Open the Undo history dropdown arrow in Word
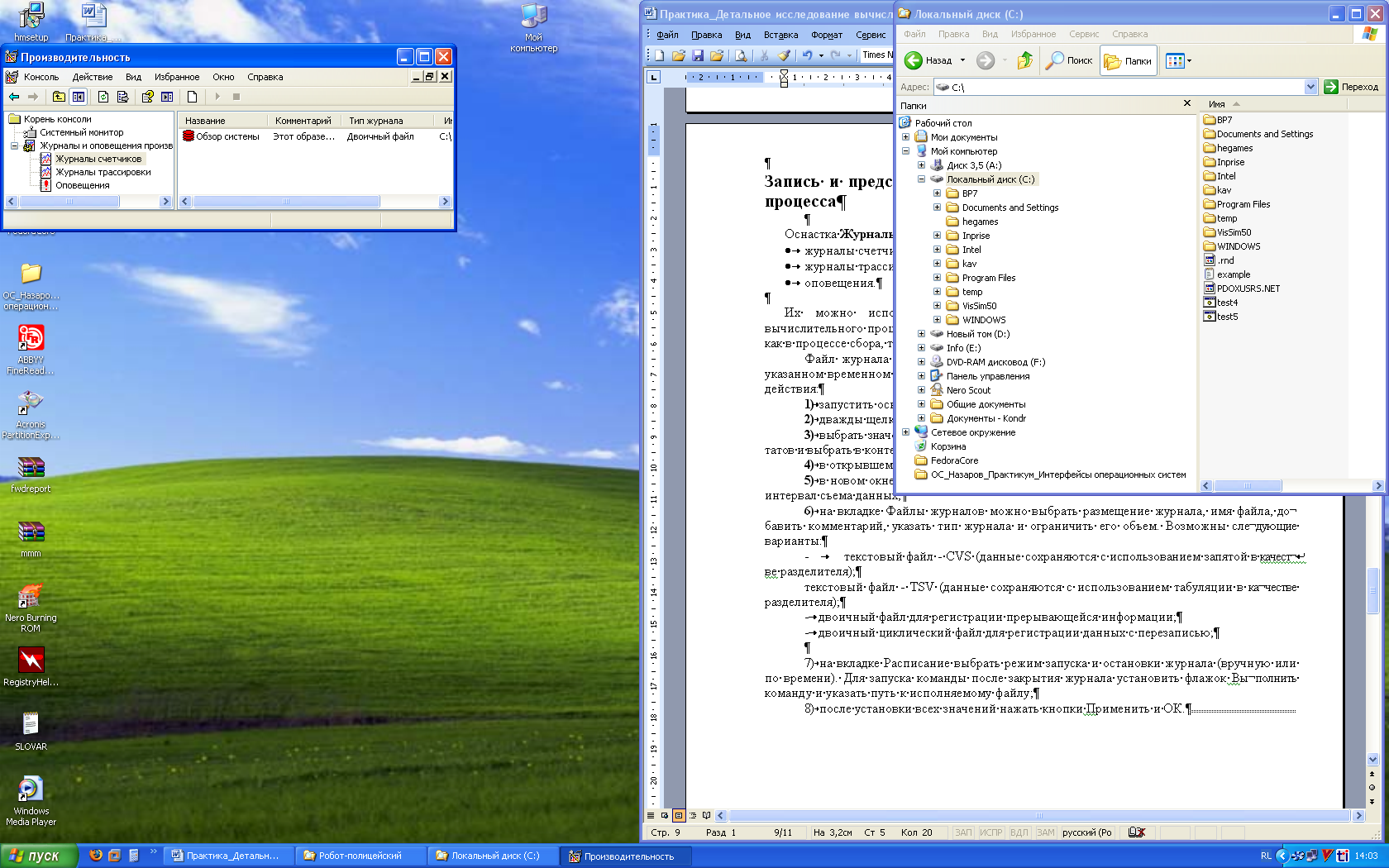This screenshot has width=1389, height=868. tap(821, 55)
